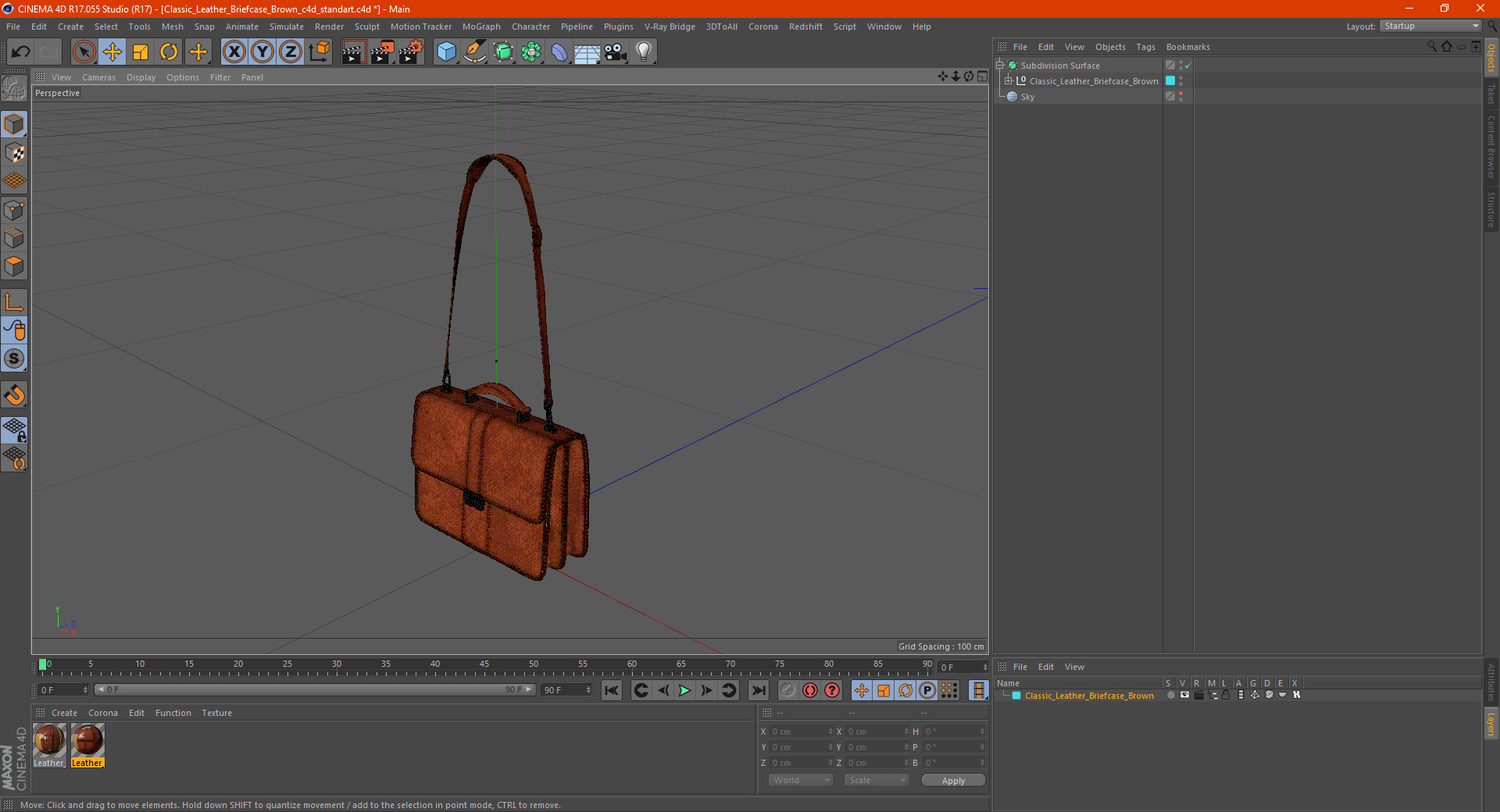Go to end of animation

coord(758,690)
